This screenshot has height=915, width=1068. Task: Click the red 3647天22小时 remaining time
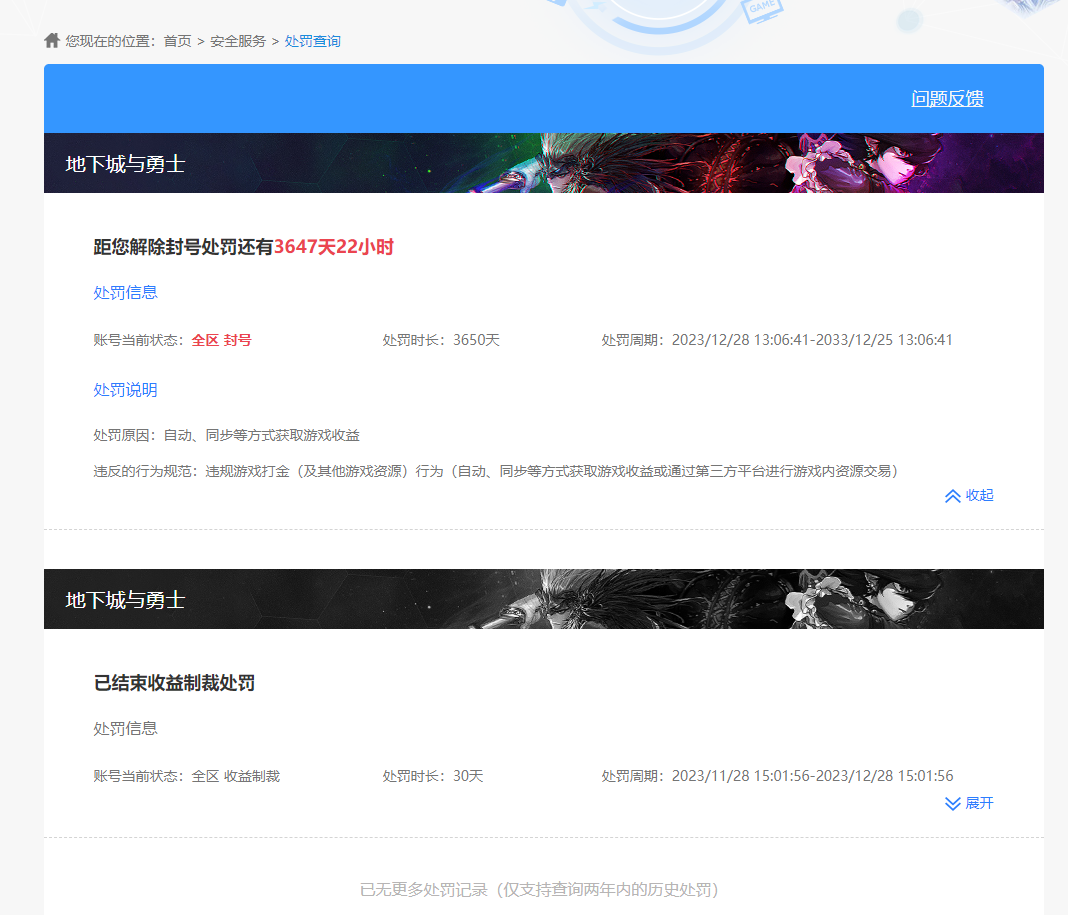point(334,247)
